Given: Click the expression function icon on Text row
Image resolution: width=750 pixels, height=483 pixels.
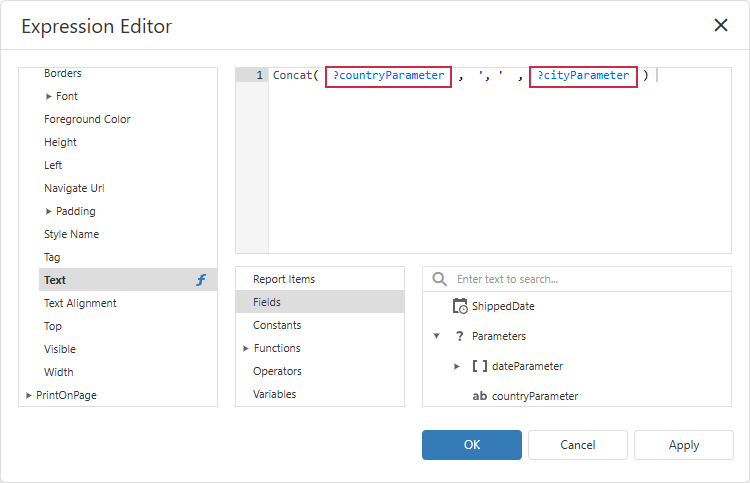Looking at the screenshot, I should (201, 280).
